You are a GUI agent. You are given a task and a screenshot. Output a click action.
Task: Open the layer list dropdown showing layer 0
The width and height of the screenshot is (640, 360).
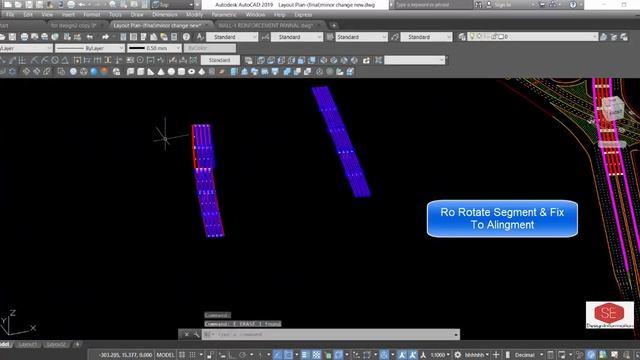pos(533,37)
